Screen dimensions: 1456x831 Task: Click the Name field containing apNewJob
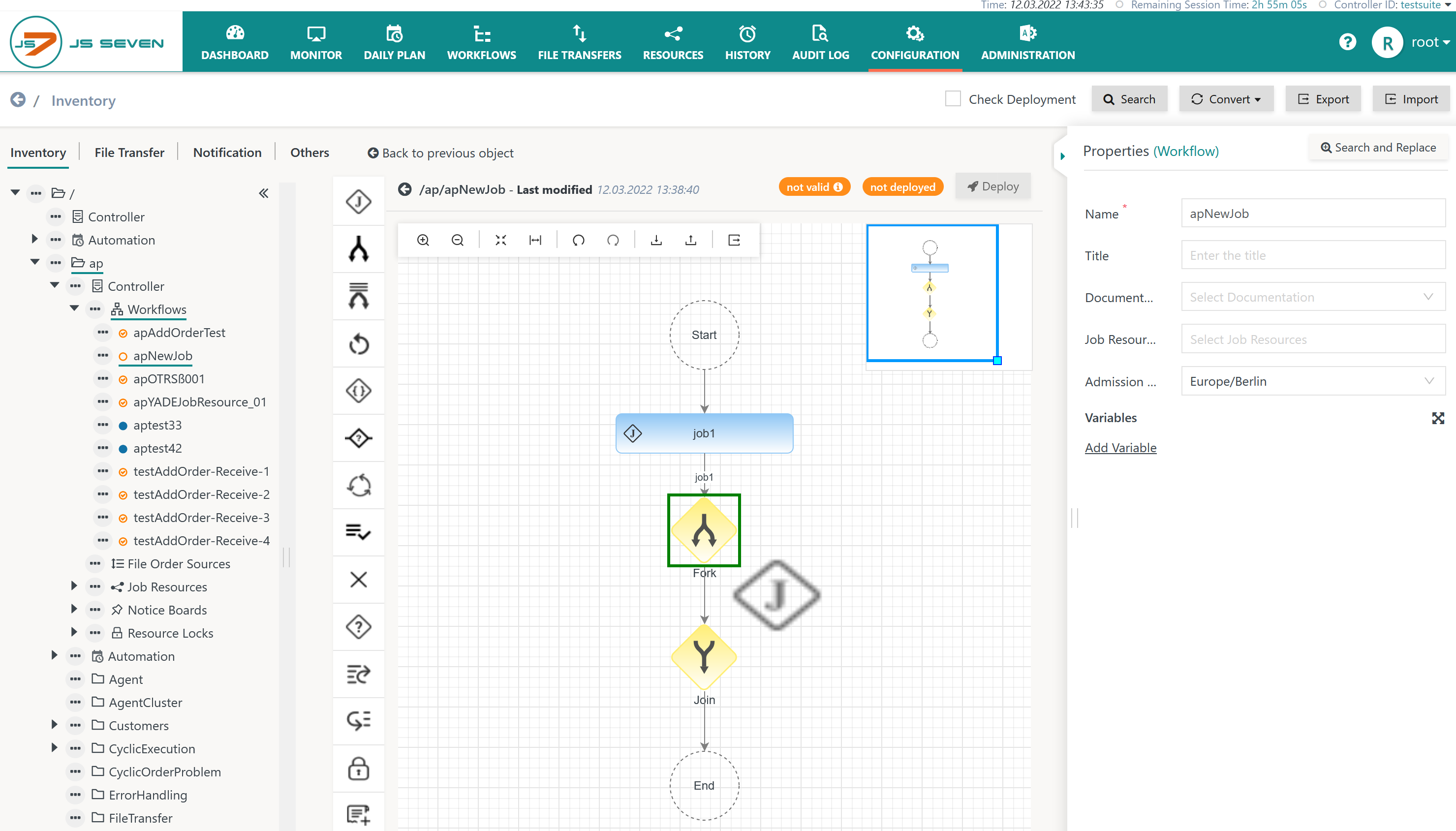pos(1313,214)
